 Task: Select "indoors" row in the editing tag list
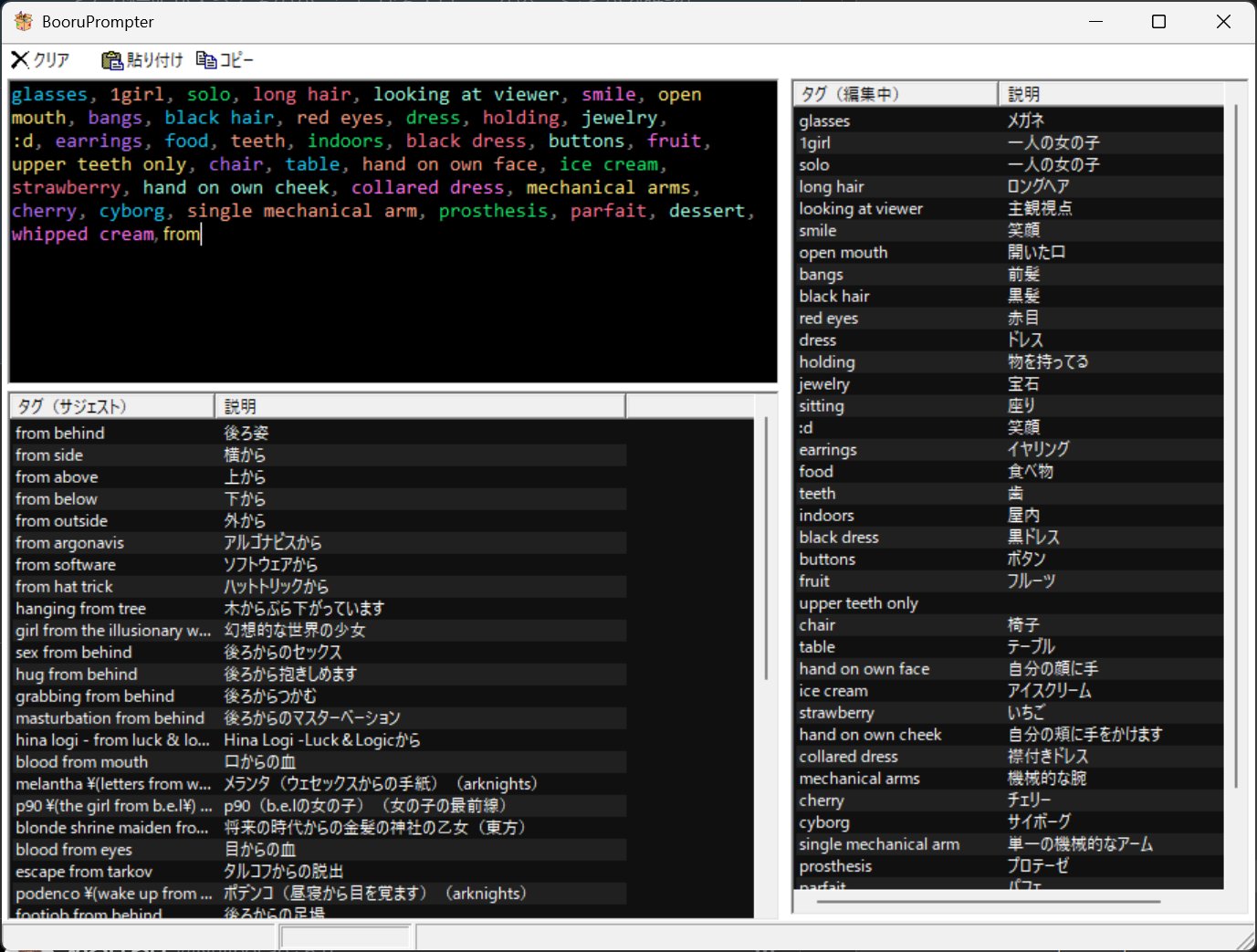1009,515
